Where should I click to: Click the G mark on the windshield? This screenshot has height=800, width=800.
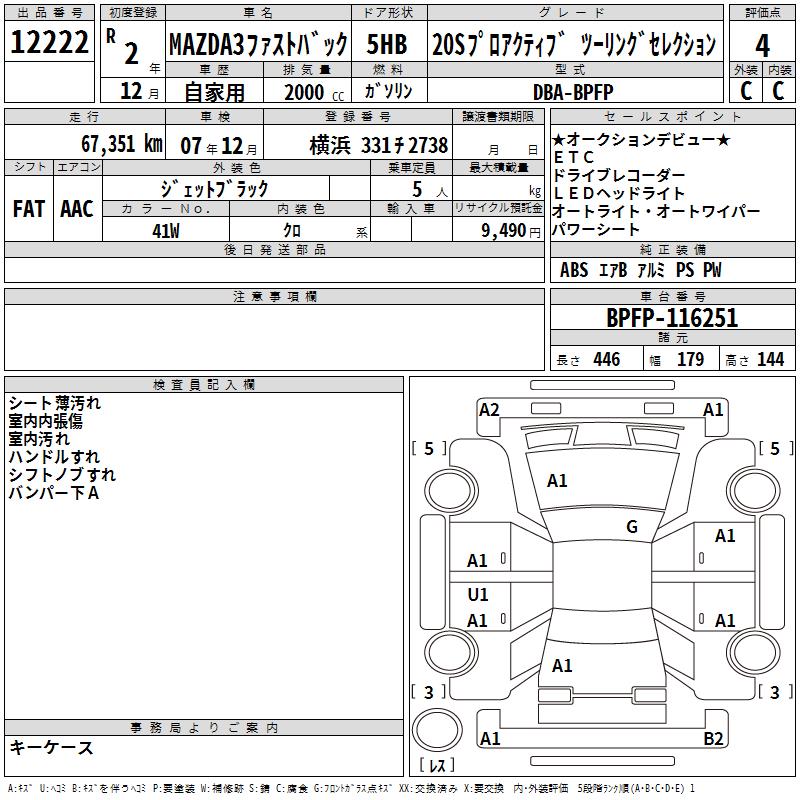tap(632, 527)
